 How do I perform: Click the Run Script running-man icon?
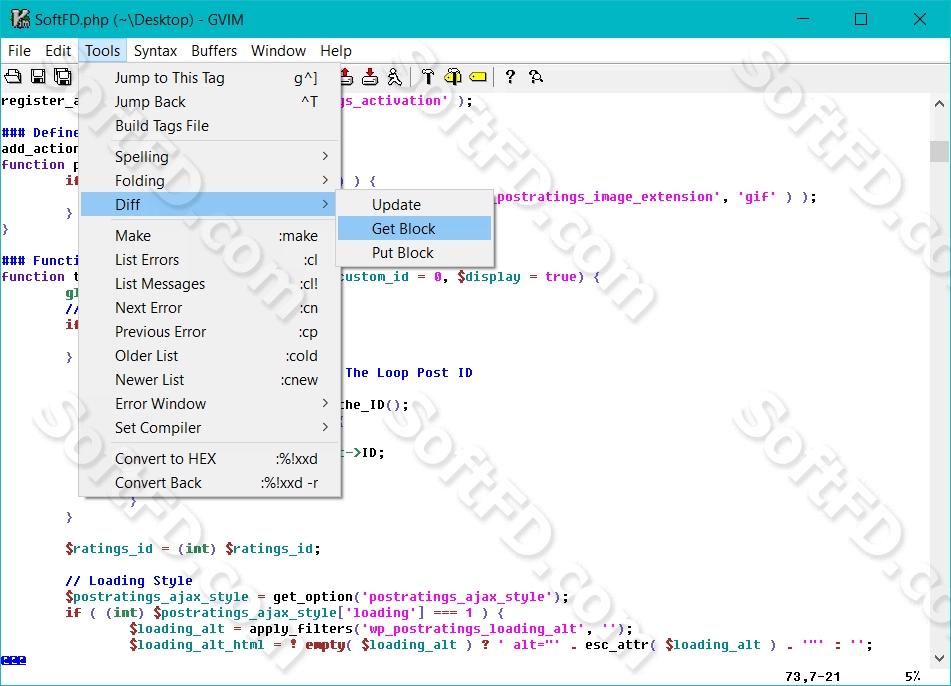[x=394, y=76]
